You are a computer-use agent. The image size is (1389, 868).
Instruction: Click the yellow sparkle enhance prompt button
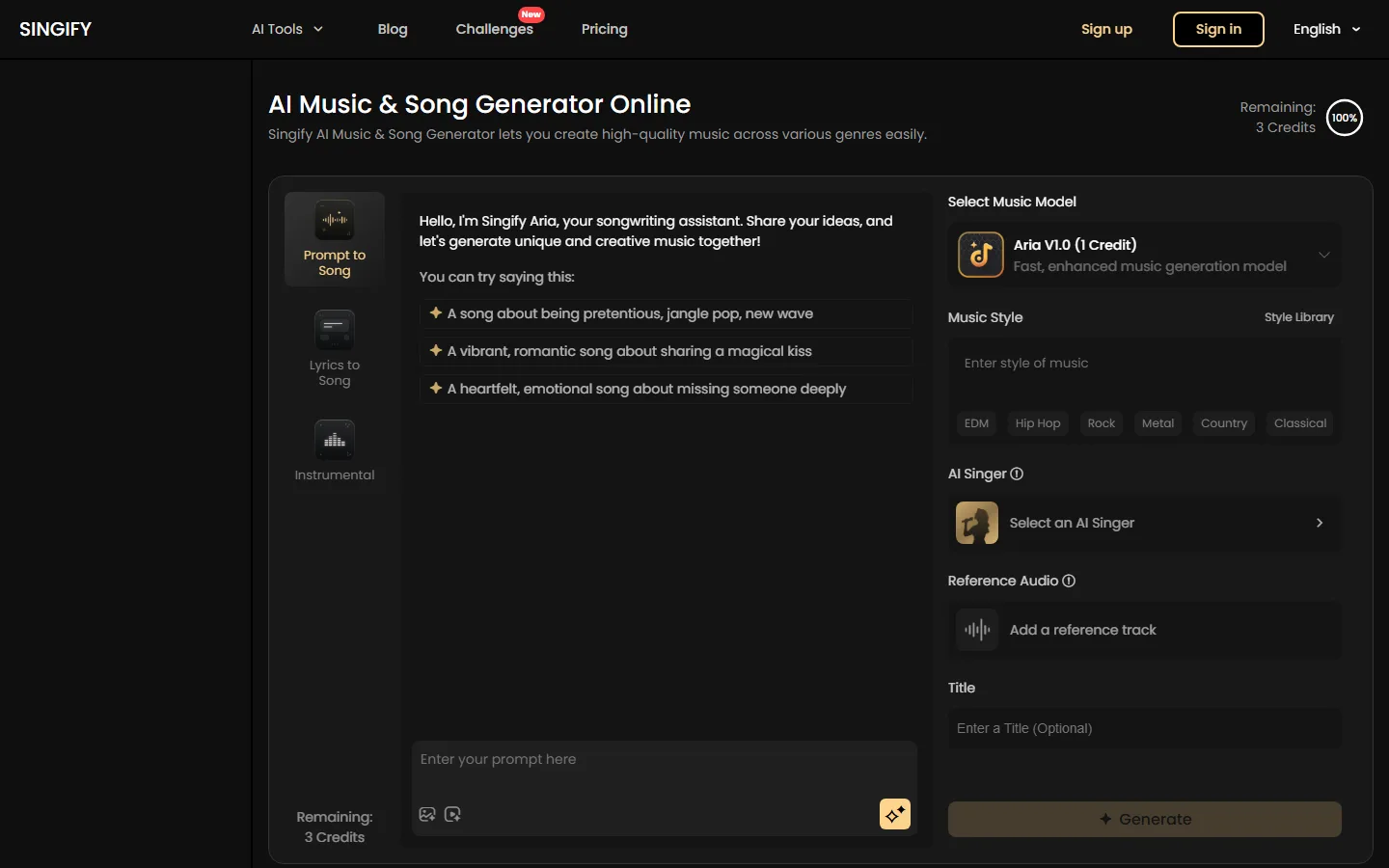tap(895, 814)
